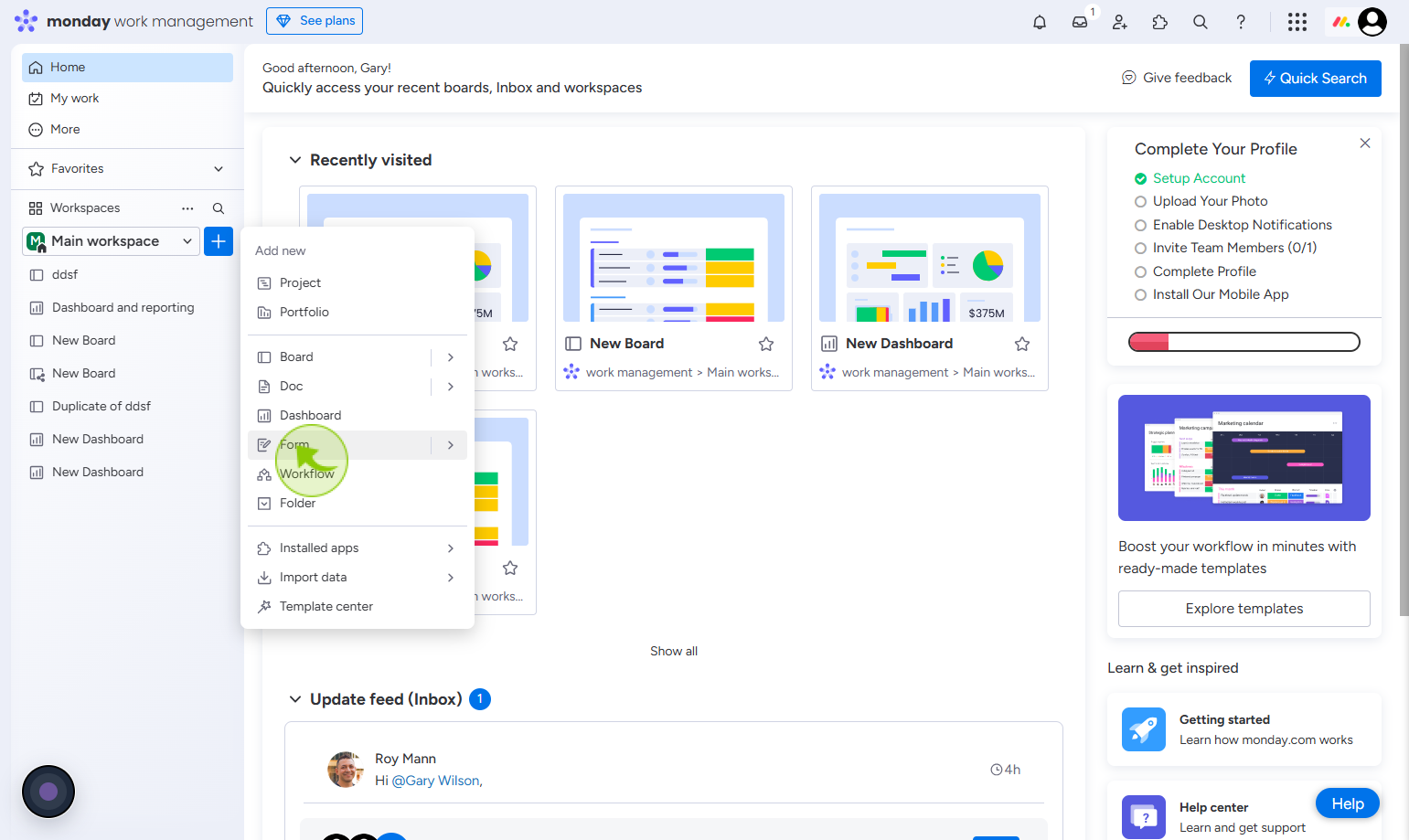
Task: Click the Template center wand icon
Action: tap(264, 607)
